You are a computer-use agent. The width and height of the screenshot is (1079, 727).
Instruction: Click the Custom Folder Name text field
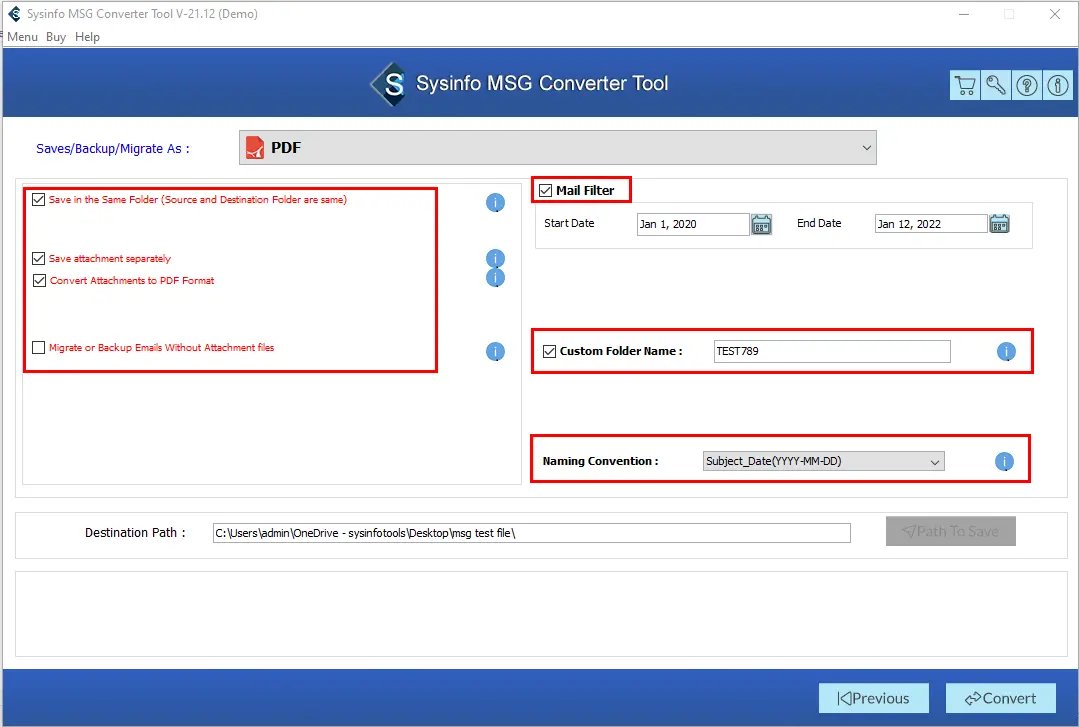(x=831, y=352)
